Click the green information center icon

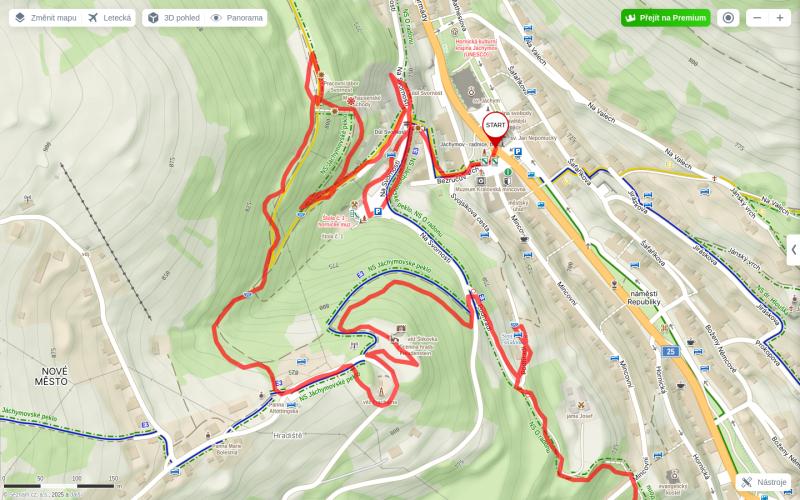point(508,172)
